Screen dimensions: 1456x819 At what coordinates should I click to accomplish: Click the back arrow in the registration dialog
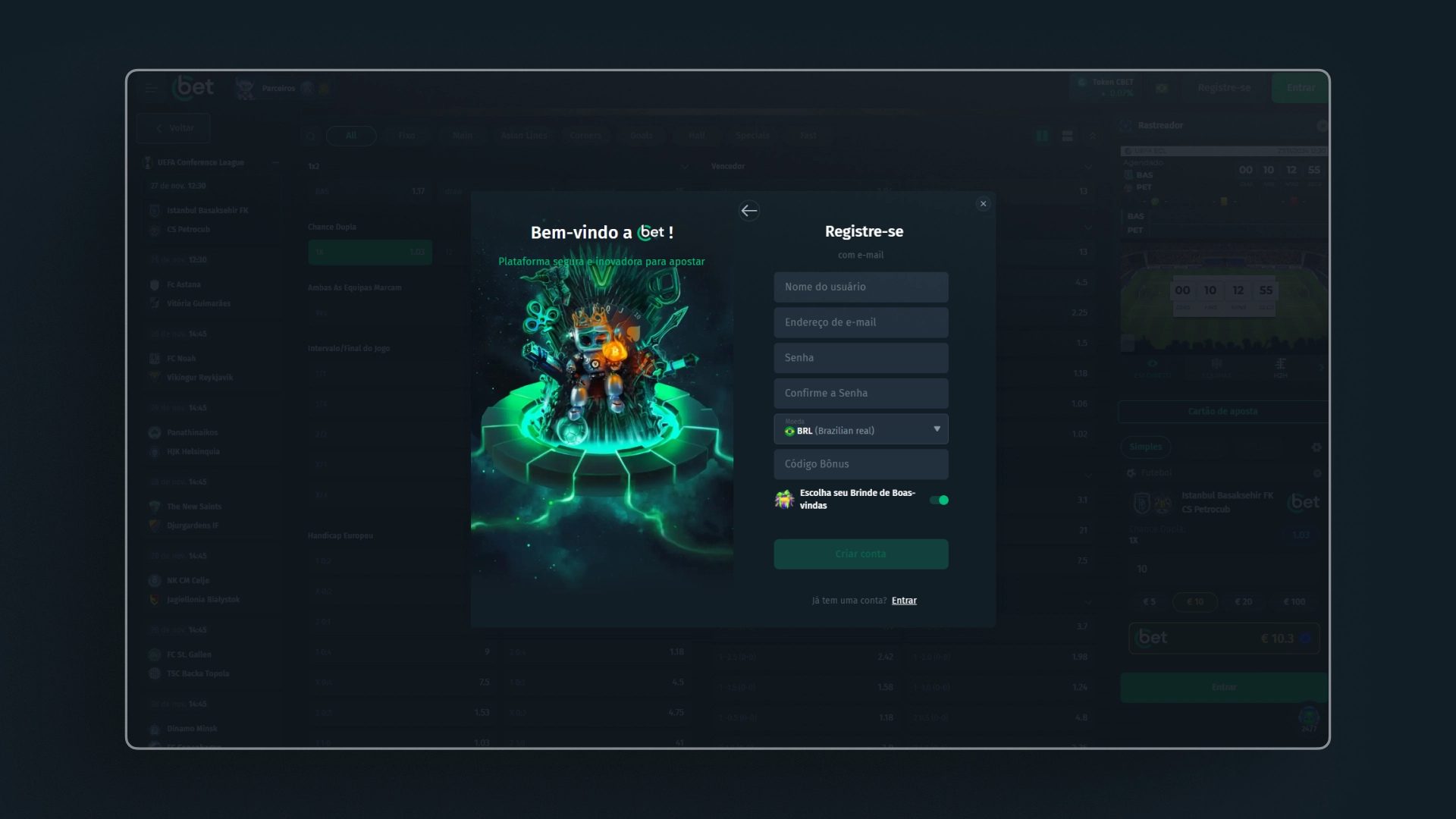pyautogui.click(x=749, y=211)
